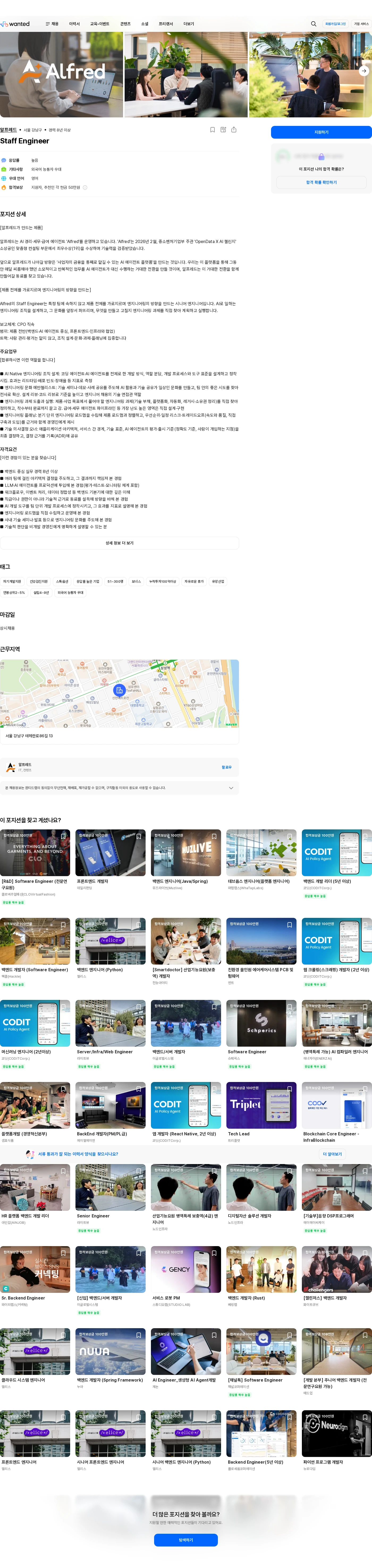Open the search magnifier icon
372x1568 pixels.
click(314, 24)
